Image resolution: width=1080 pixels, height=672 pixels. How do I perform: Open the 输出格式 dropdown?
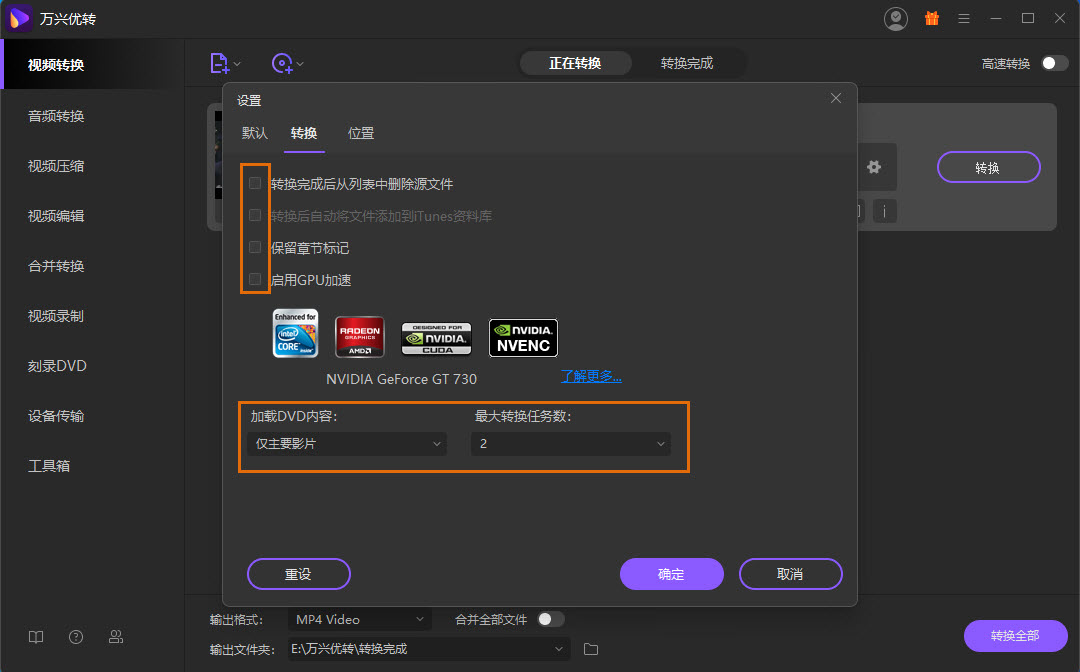359,619
